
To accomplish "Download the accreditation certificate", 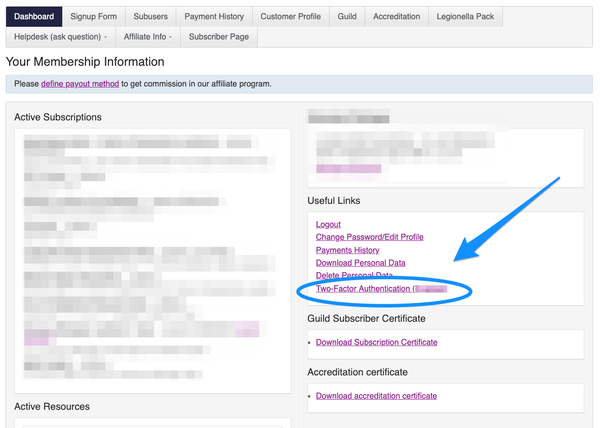I will click(376, 396).
